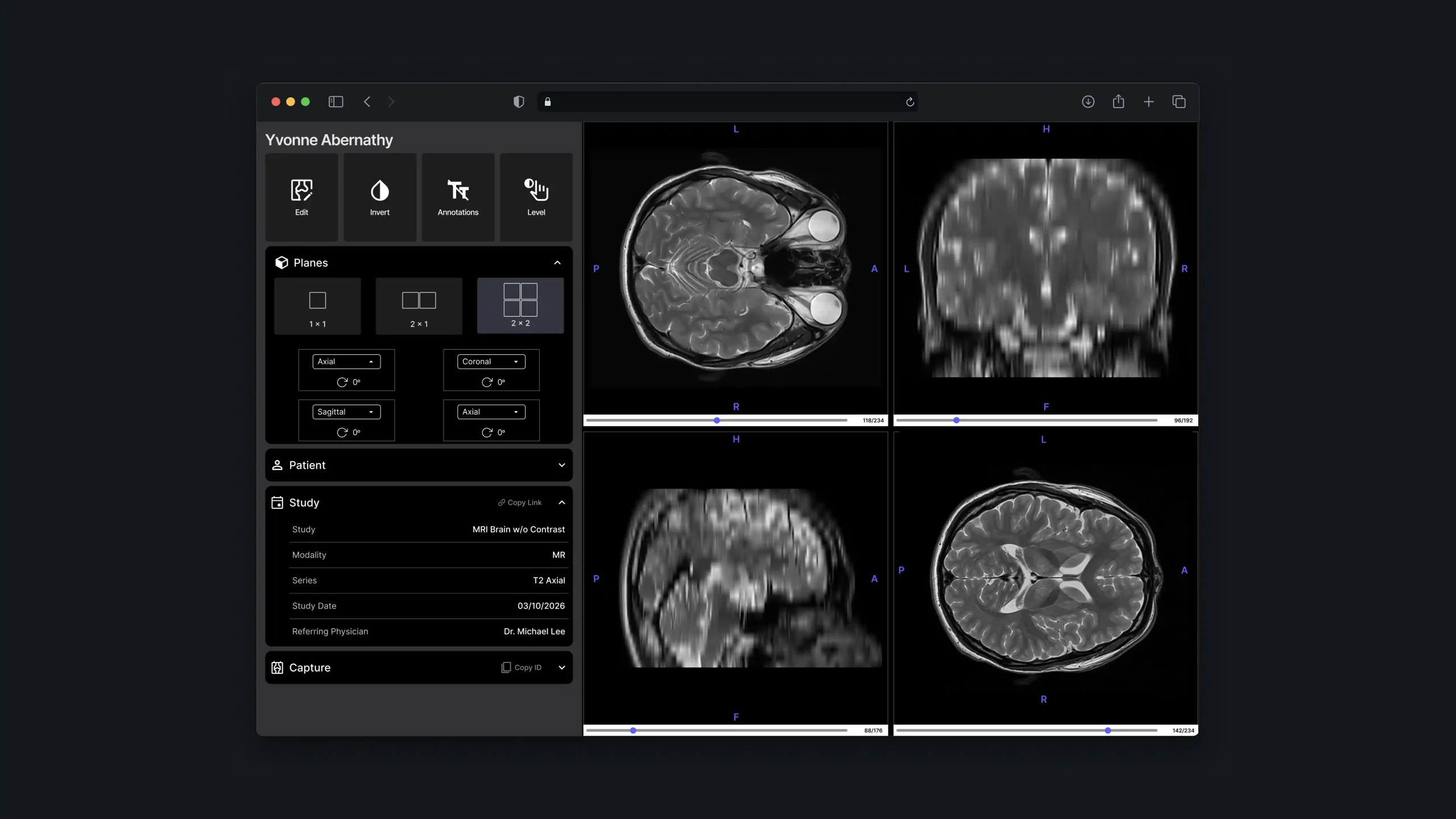Go back with the browser back arrow

(x=367, y=102)
